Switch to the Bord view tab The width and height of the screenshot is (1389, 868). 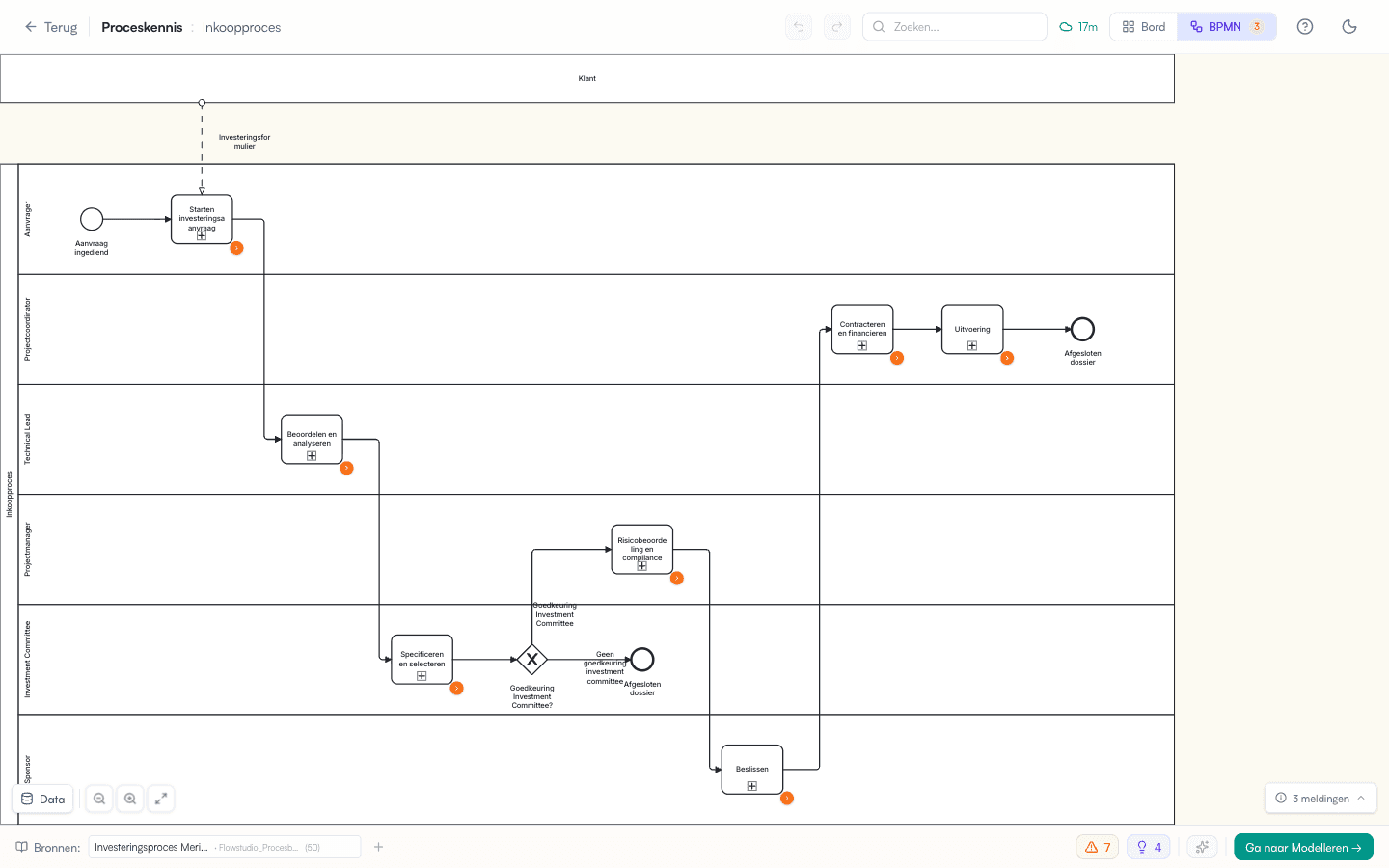click(1143, 26)
